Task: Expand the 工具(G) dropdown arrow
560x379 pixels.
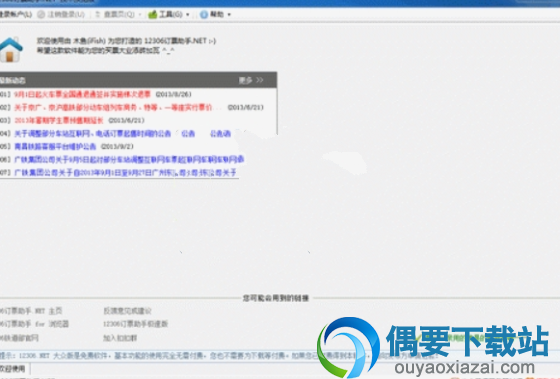Action: [x=188, y=15]
